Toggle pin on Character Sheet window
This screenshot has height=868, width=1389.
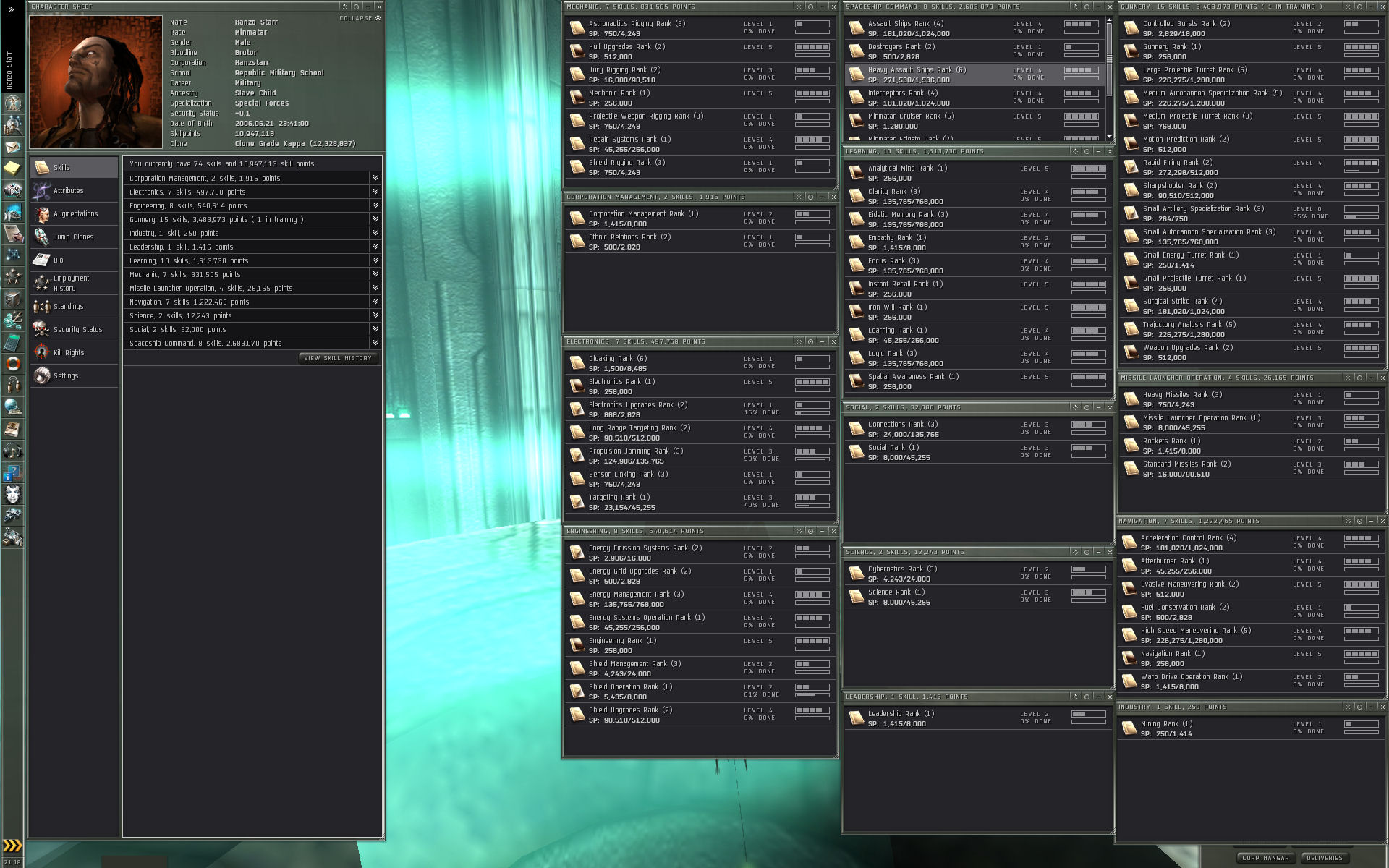coord(355,7)
